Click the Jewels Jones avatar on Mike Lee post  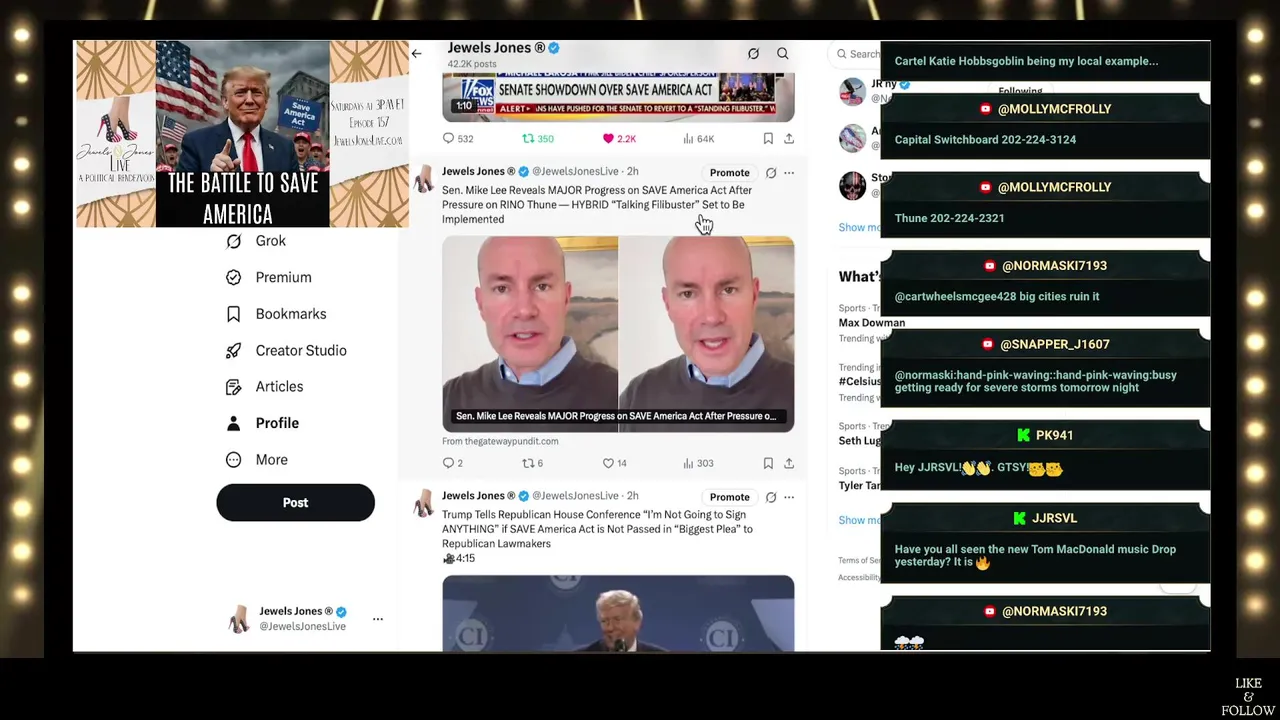(424, 179)
